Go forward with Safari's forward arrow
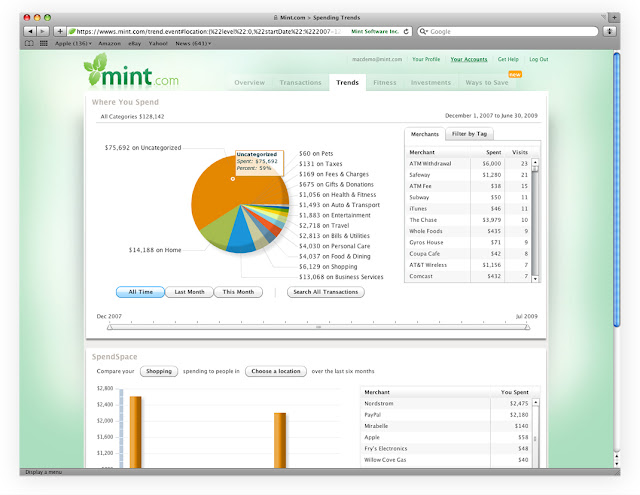640x495 pixels. (x=43, y=31)
